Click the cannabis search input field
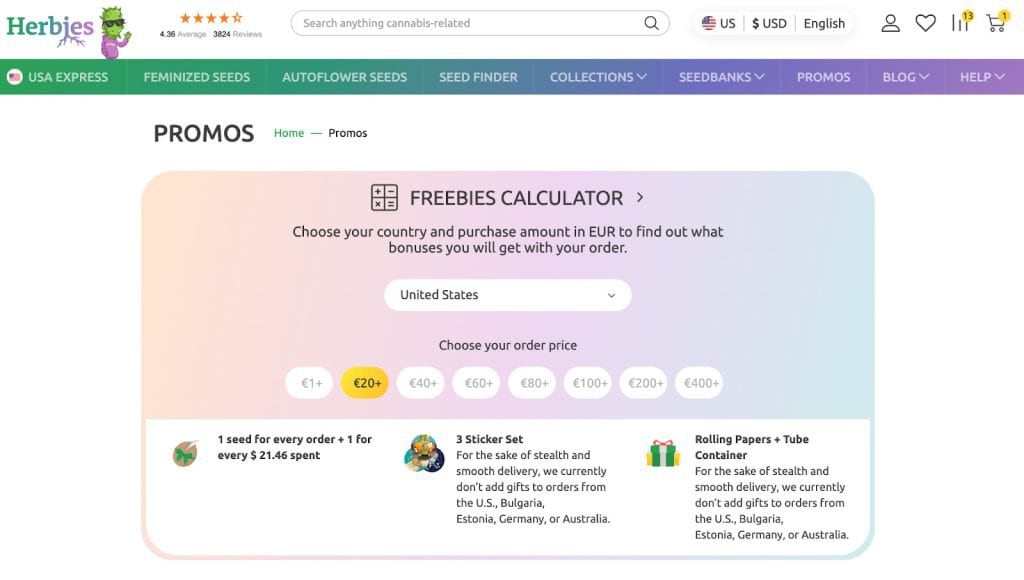 tap(470, 23)
